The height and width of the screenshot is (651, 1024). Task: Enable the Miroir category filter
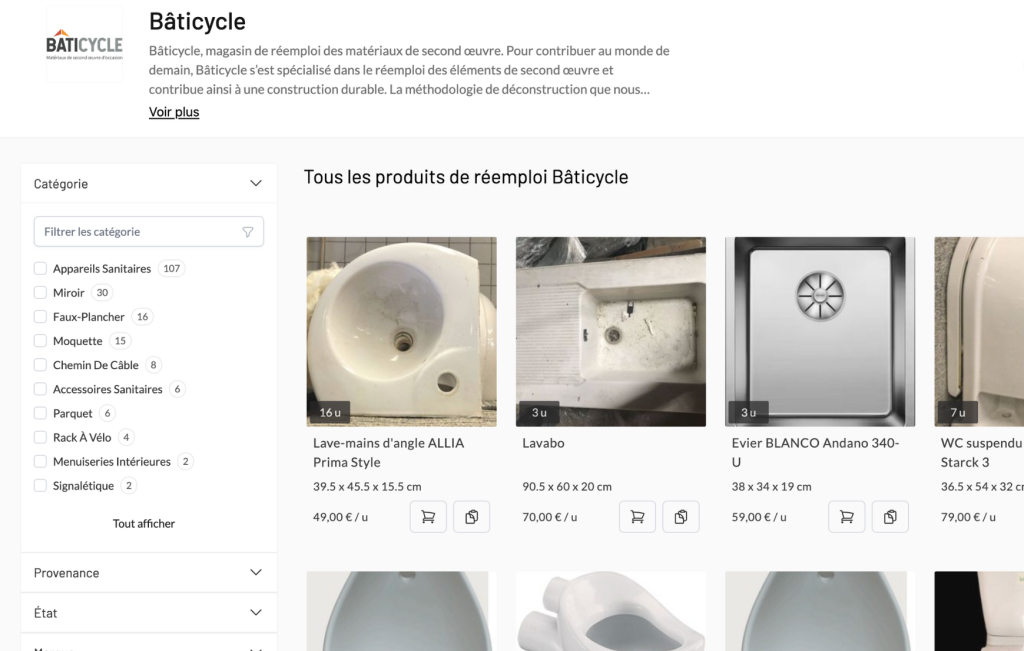click(40, 292)
